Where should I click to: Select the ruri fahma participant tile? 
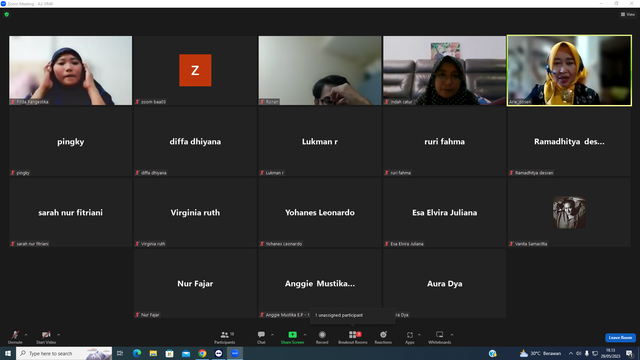444,141
